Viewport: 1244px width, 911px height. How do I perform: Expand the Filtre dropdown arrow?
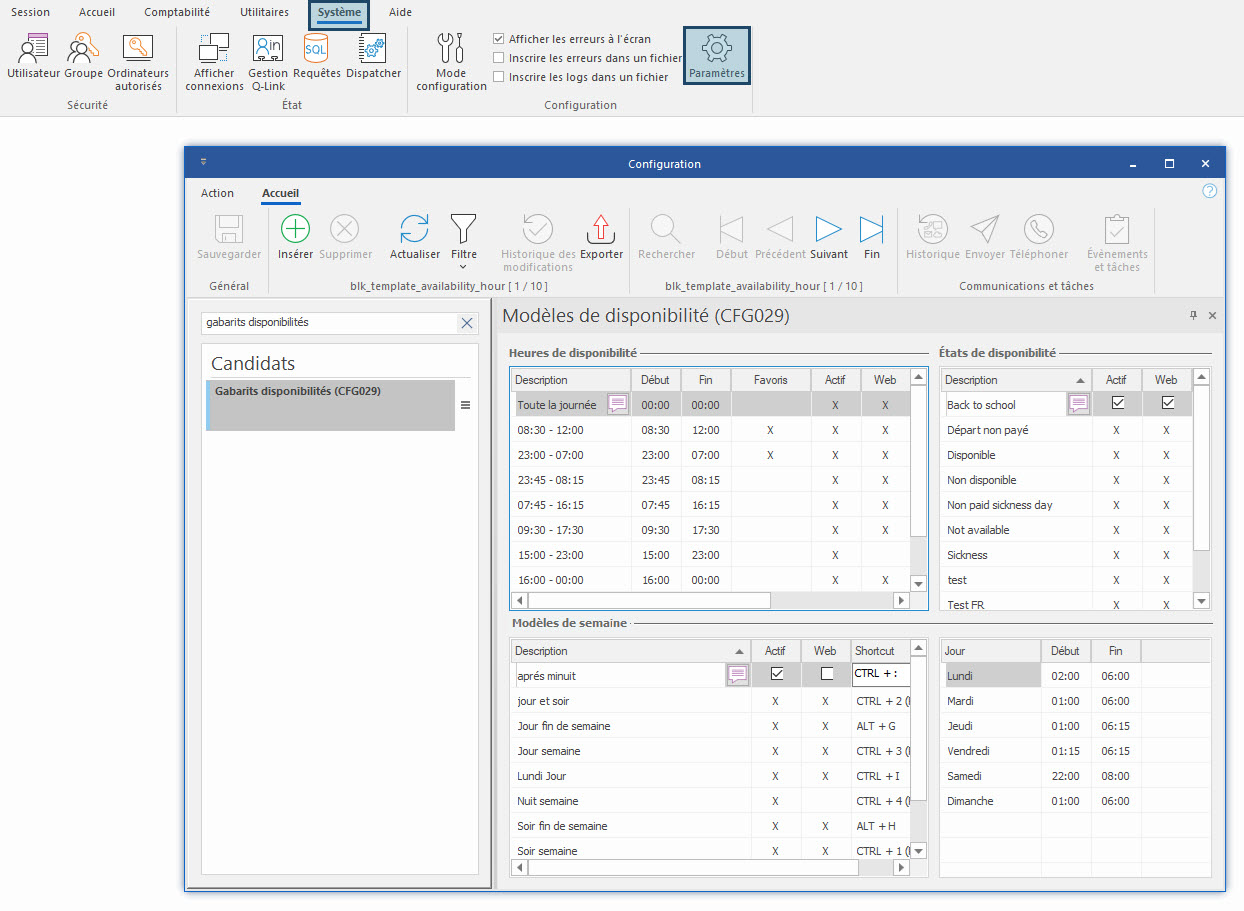[x=463, y=267]
